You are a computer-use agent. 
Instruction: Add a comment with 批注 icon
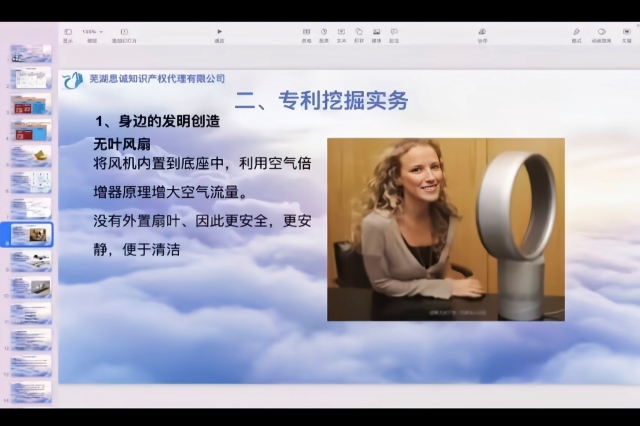[393, 34]
